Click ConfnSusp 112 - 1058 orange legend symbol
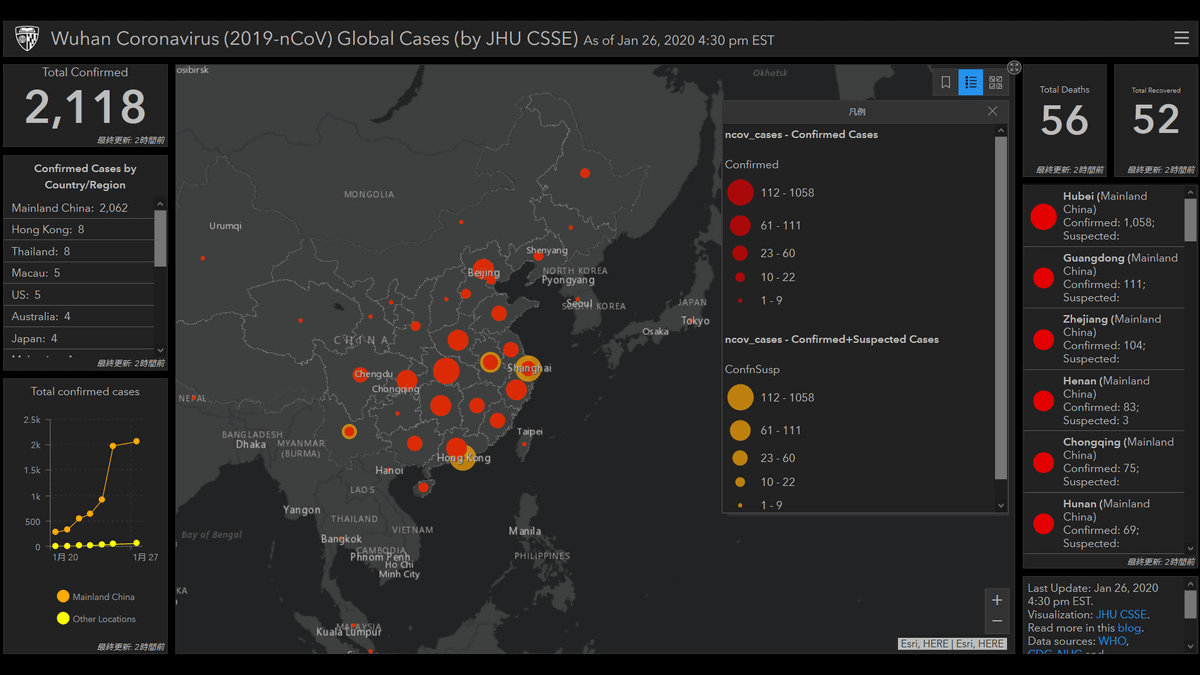The image size is (1200, 675). pos(740,397)
